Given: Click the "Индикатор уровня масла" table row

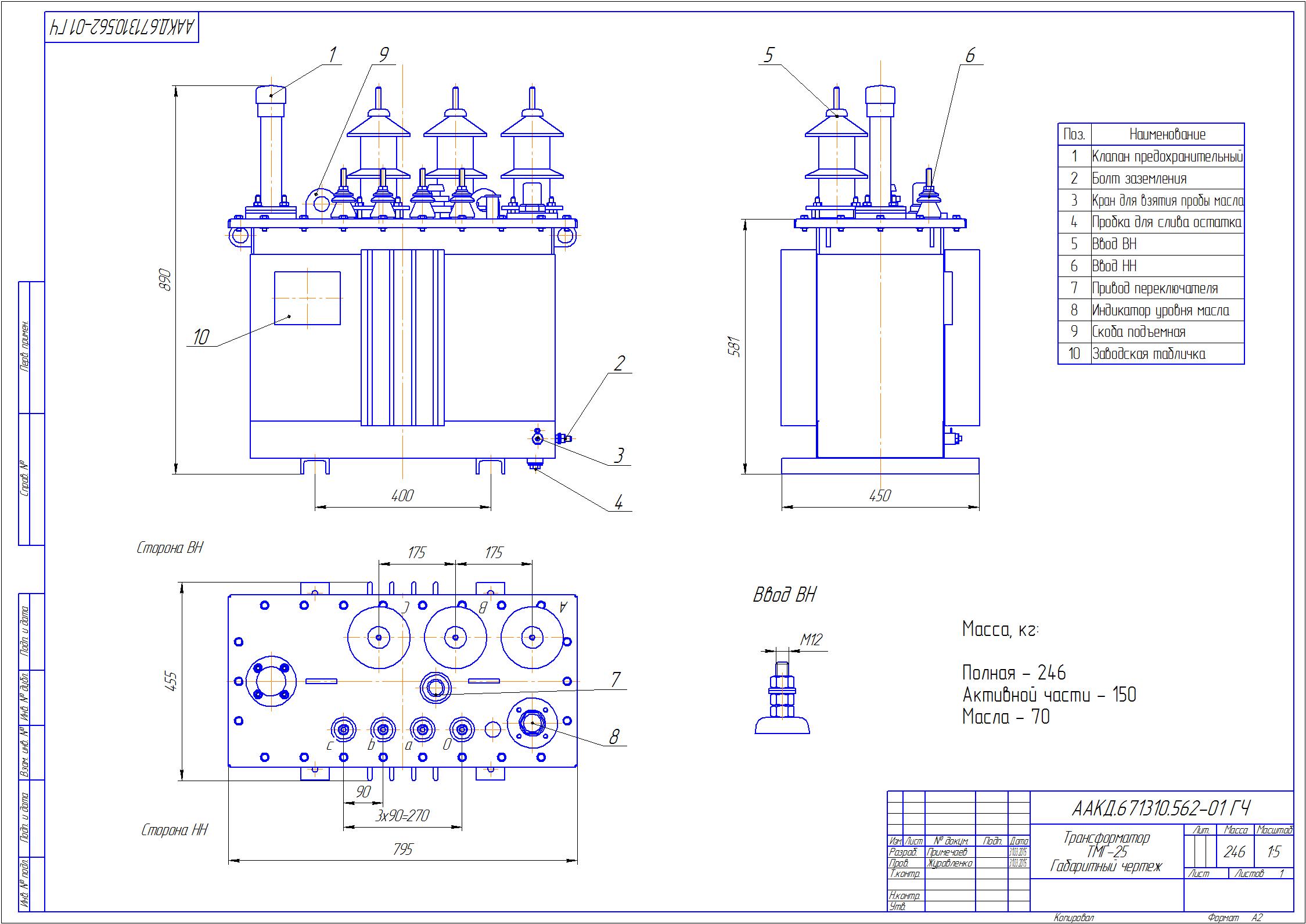Looking at the screenshot, I should pos(1151,310).
